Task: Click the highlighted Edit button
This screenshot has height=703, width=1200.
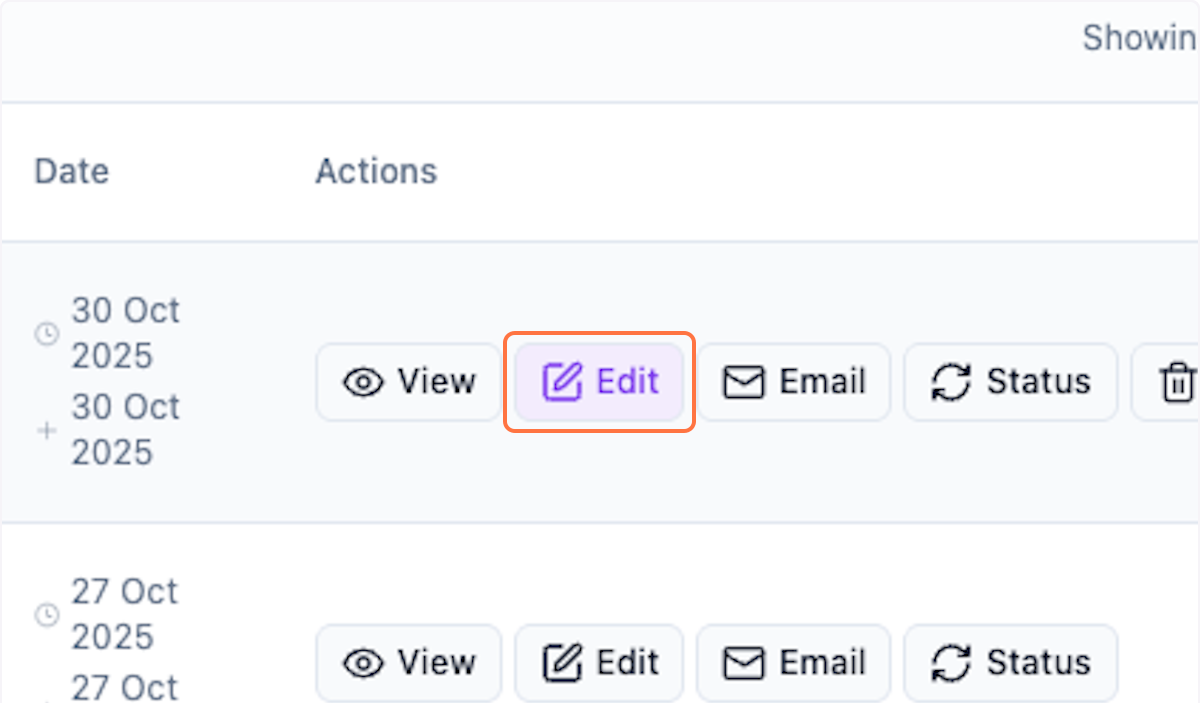Action: (x=598, y=380)
